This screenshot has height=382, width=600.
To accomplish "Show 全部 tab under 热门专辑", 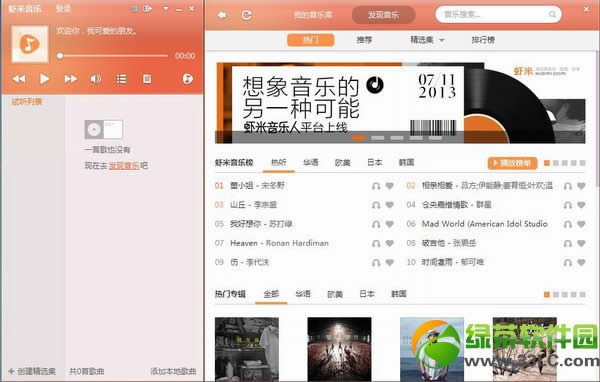I will click(x=271, y=294).
